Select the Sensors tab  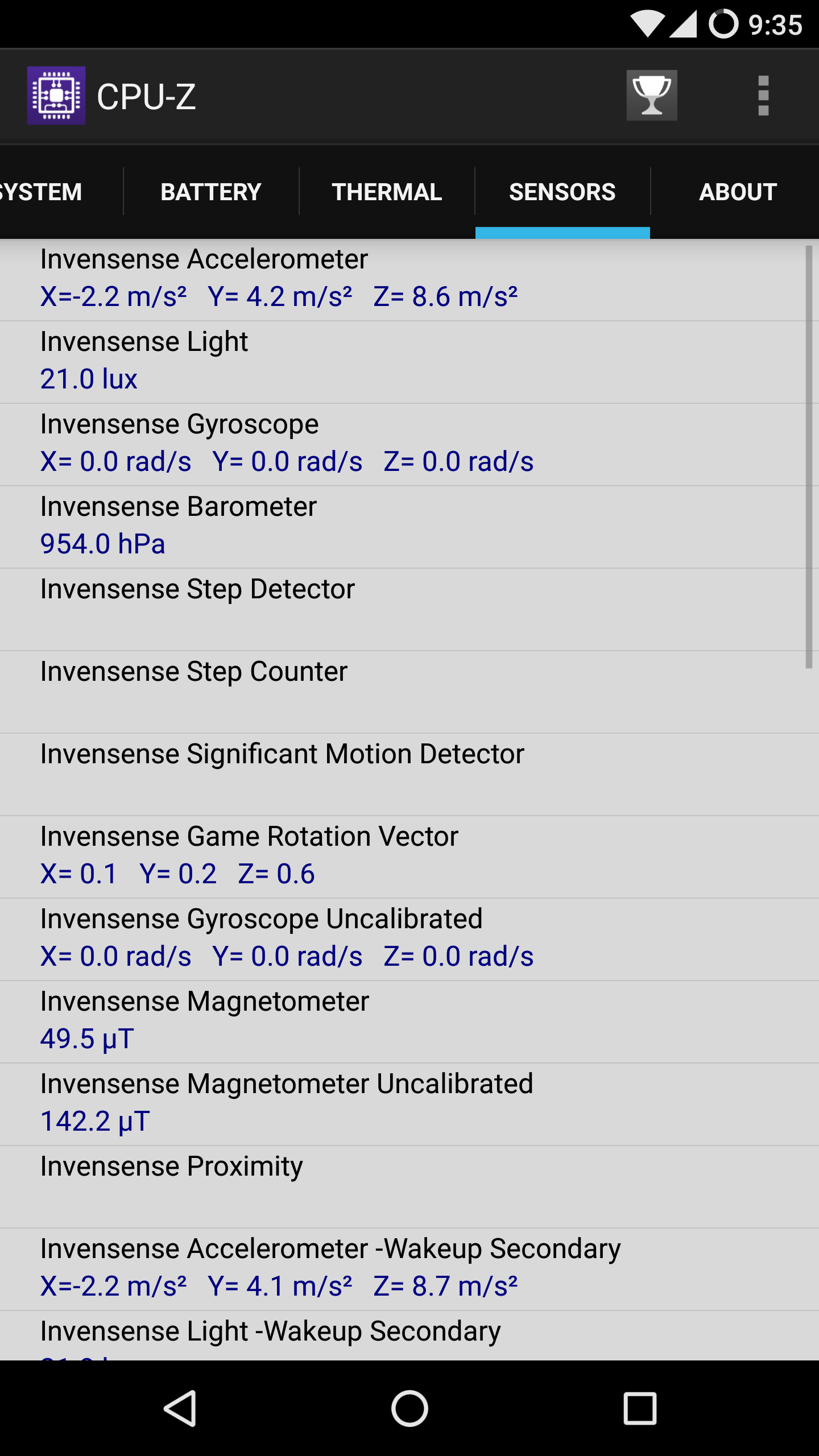(x=562, y=192)
